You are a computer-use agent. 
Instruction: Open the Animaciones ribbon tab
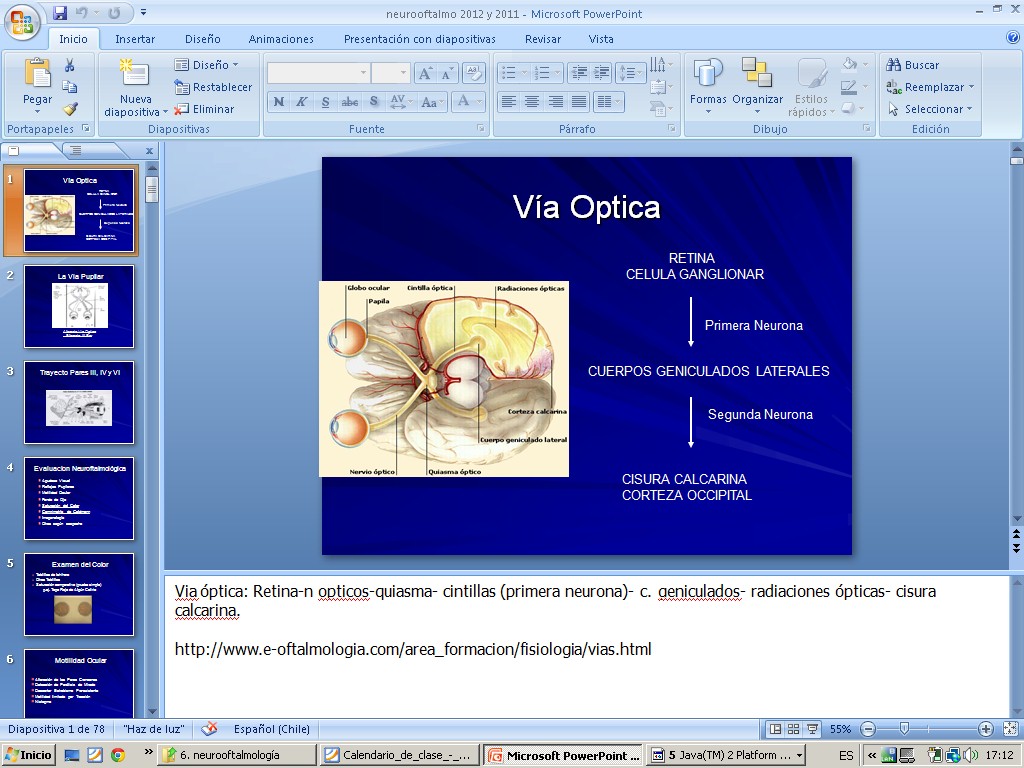281,39
